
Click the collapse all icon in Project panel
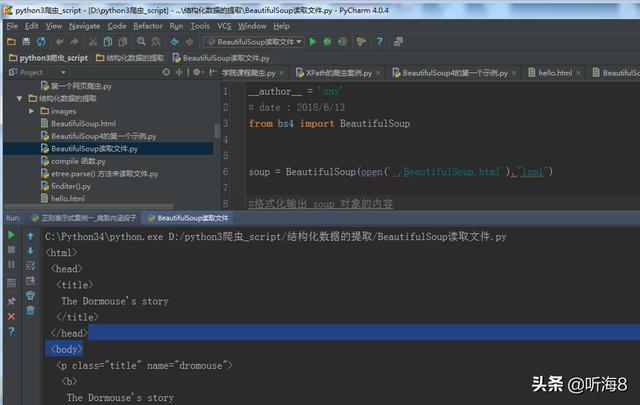pos(179,72)
